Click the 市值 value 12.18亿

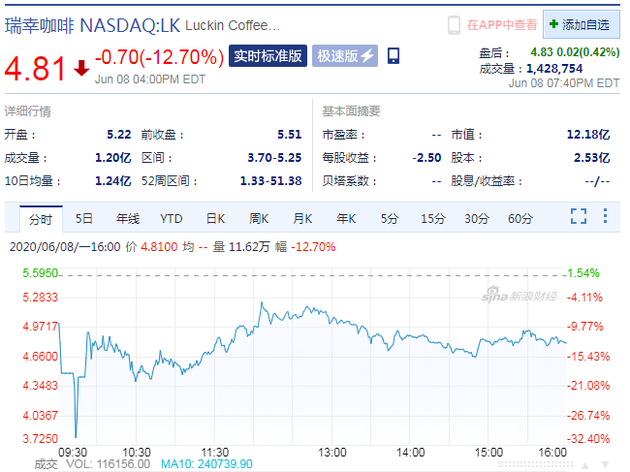pyautogui.click(x=588, y=134)
